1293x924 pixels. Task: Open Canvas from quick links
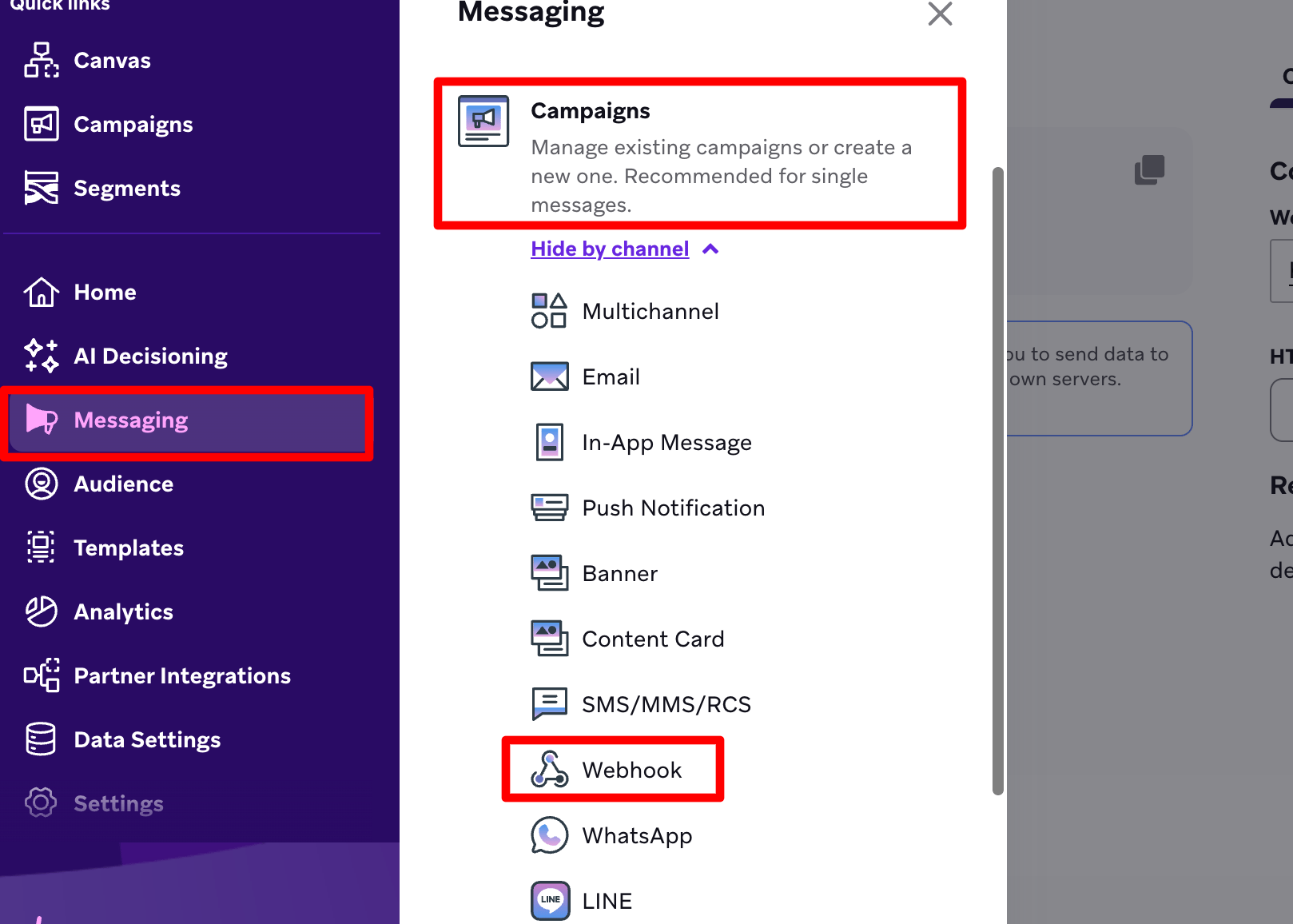pos(112,60)
